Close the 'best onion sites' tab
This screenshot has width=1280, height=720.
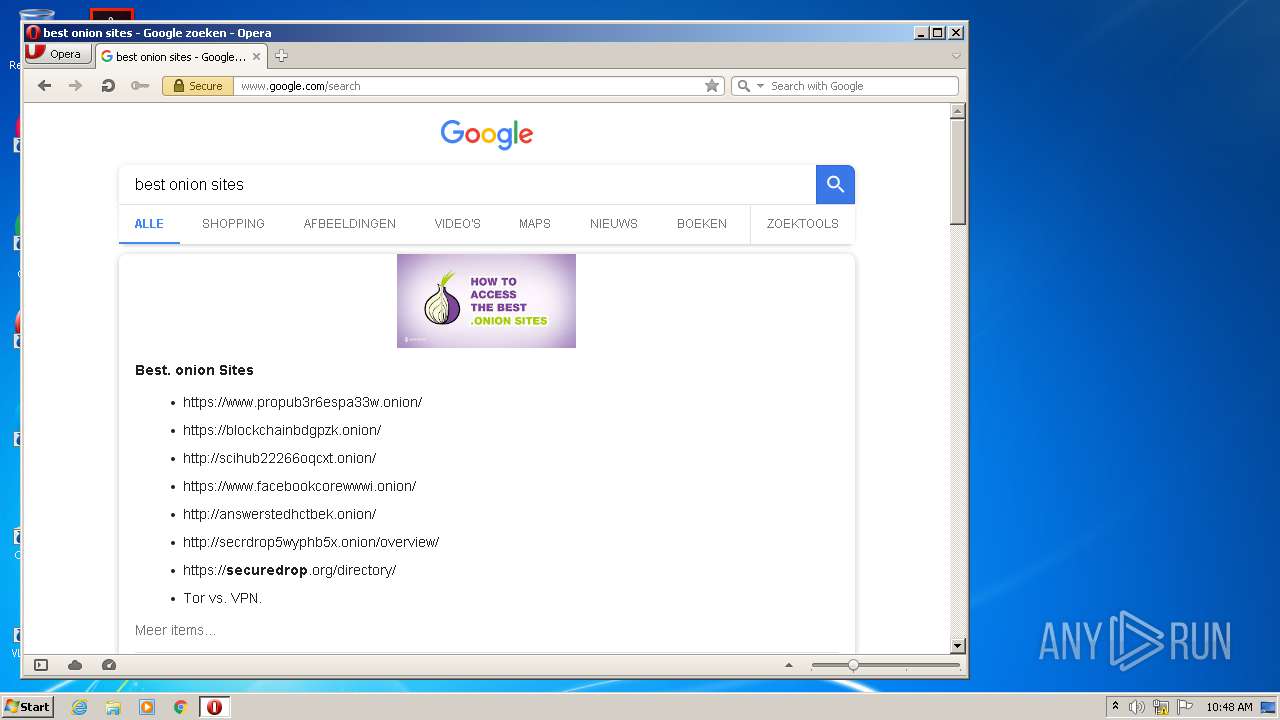[x=256, y=57]
